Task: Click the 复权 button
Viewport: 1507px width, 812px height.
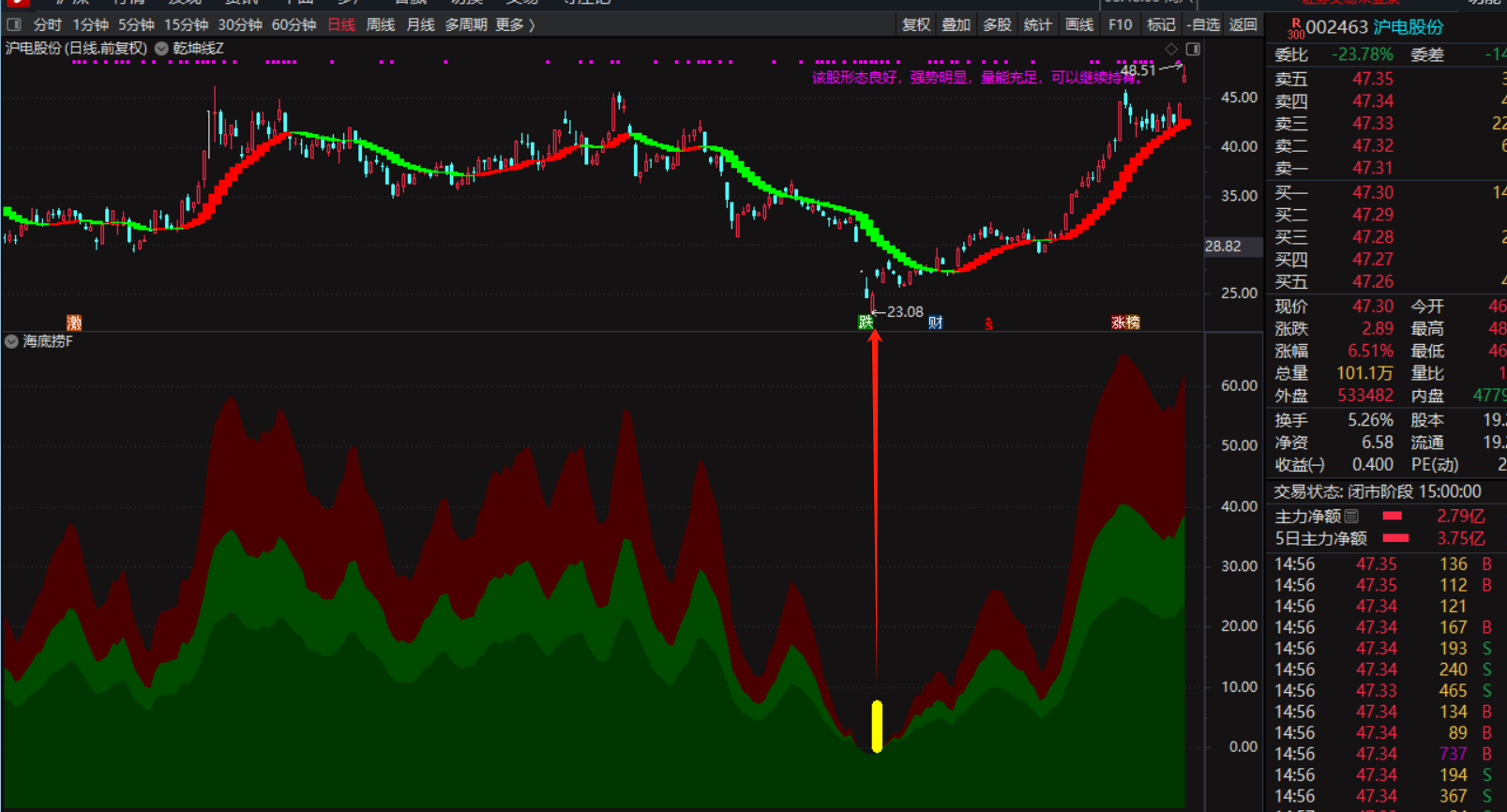Action: tap(916, 24)
